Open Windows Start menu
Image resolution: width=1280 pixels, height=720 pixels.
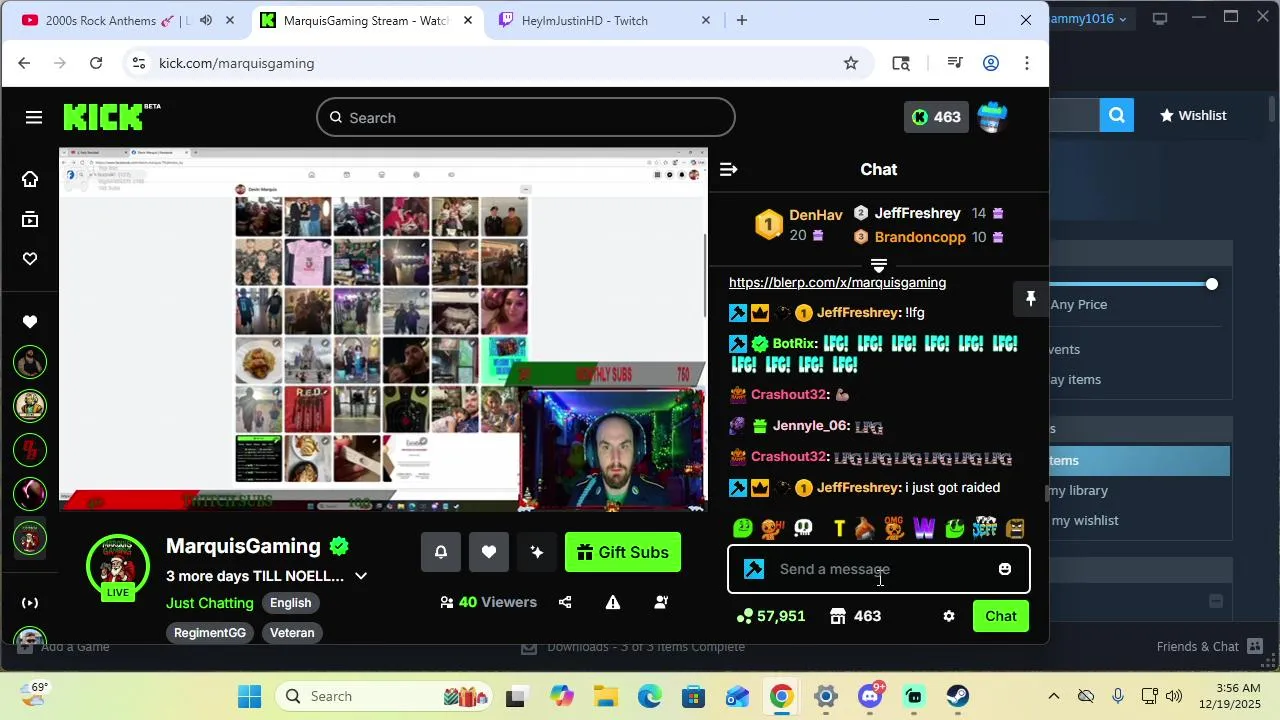tap(250, 696)
